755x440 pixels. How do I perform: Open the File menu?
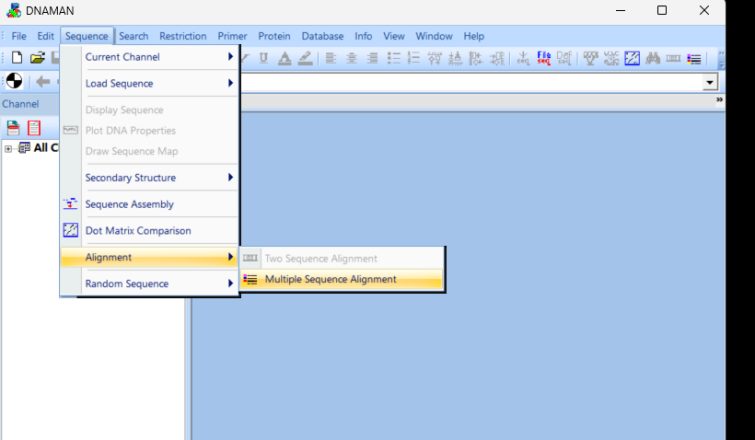click(x=19, y=36)
